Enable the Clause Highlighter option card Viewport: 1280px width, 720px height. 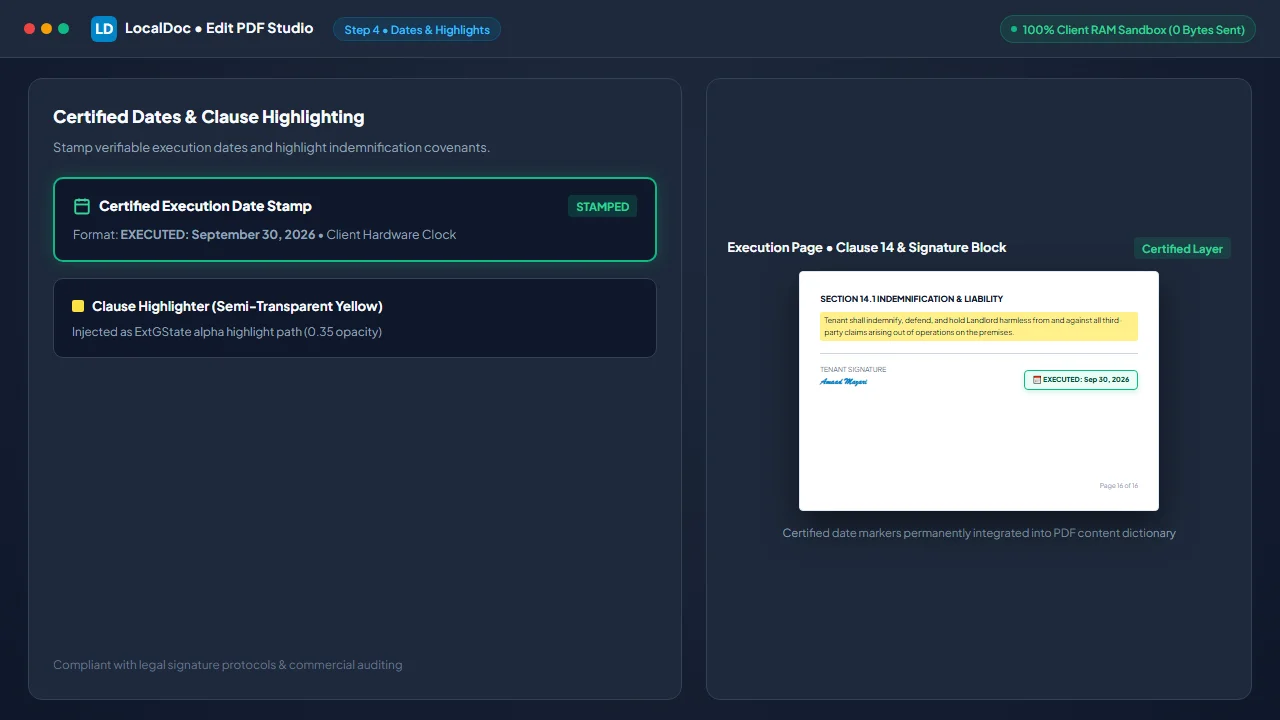[355, 318]
